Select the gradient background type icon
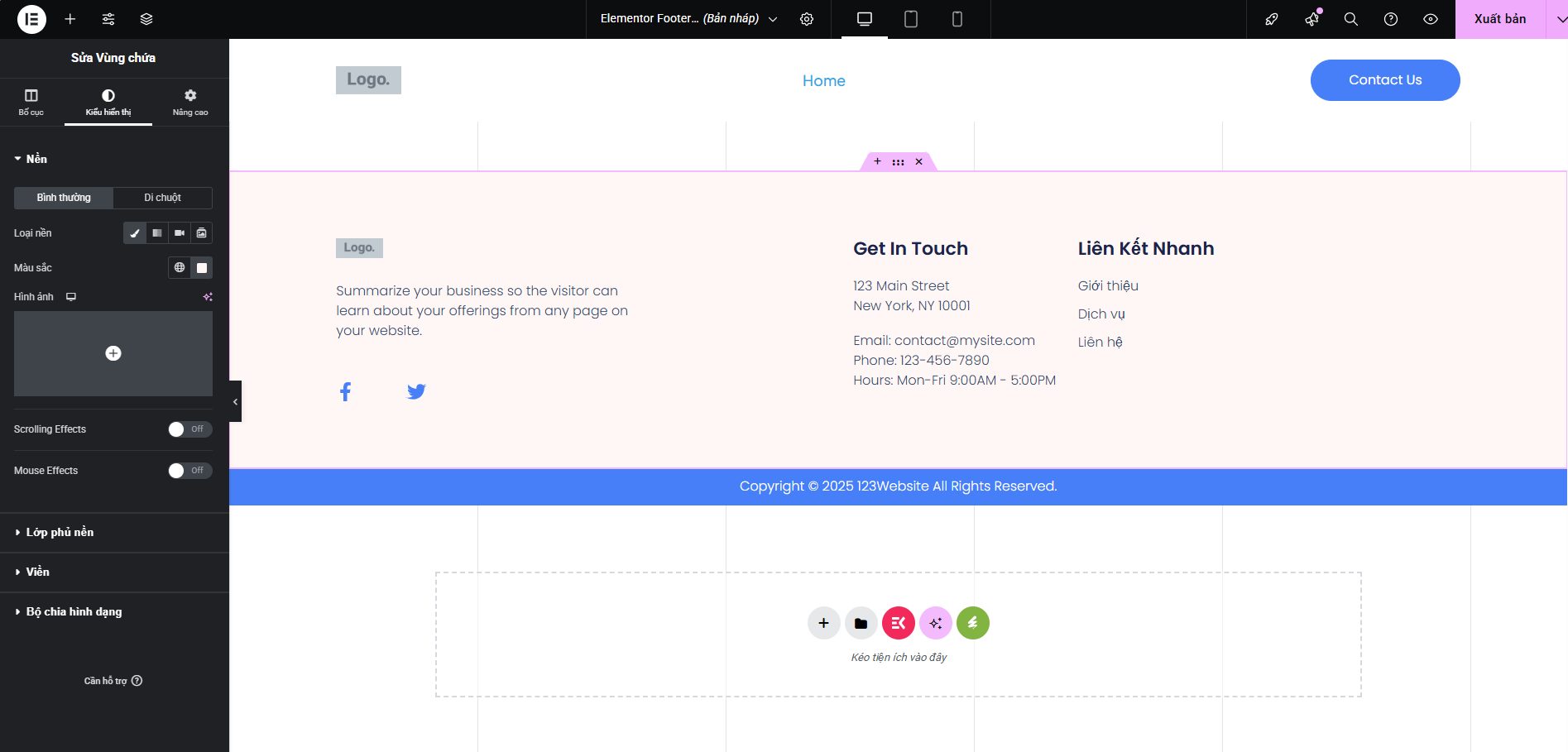The image size is (1568, 752). pos(157,233)
